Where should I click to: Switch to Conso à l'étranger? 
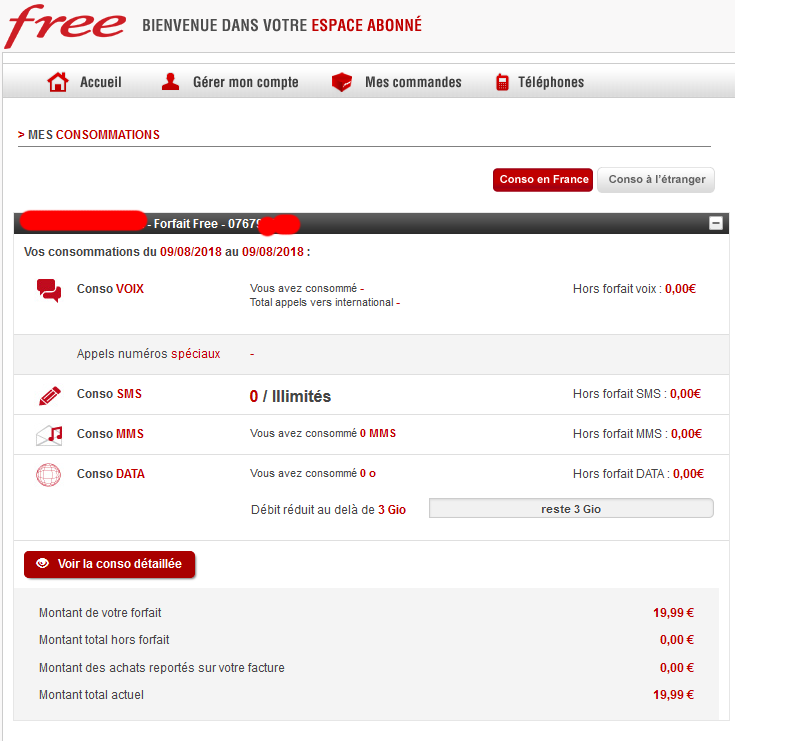656,180
